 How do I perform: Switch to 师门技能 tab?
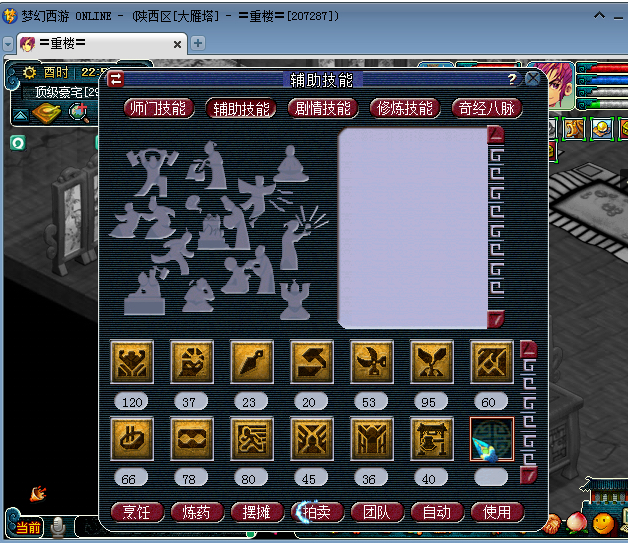159,108
